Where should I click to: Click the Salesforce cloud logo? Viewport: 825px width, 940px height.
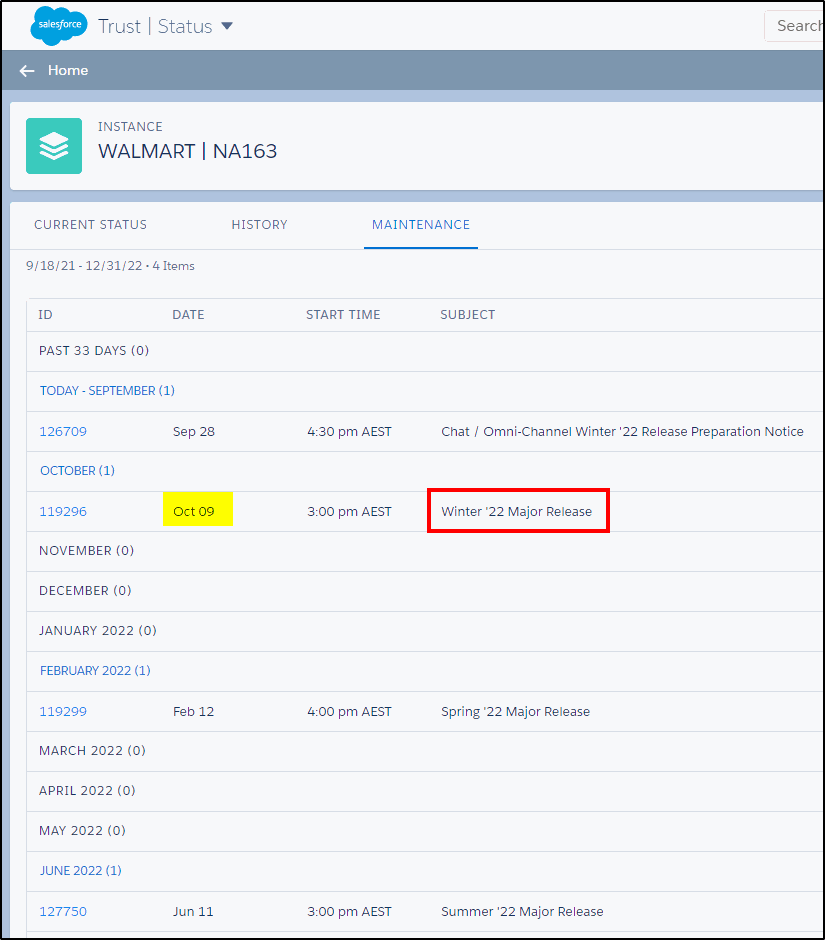(59, 26)
